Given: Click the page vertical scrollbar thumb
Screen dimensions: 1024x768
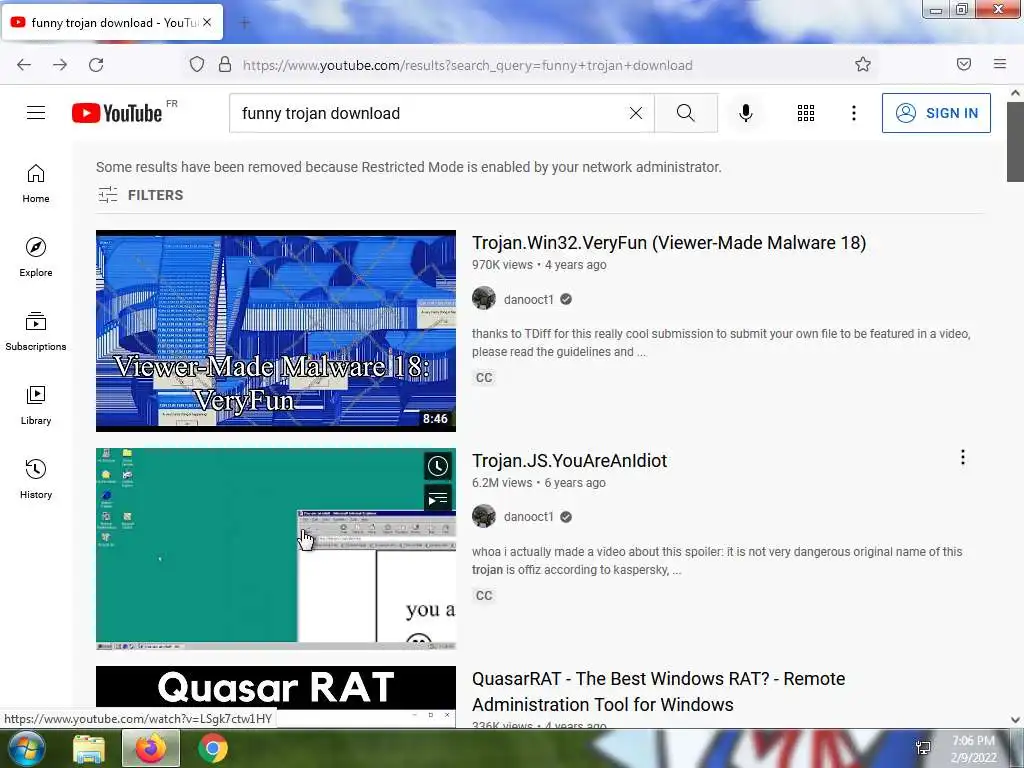Looking at the screenshot, I should coord(1015,142).
